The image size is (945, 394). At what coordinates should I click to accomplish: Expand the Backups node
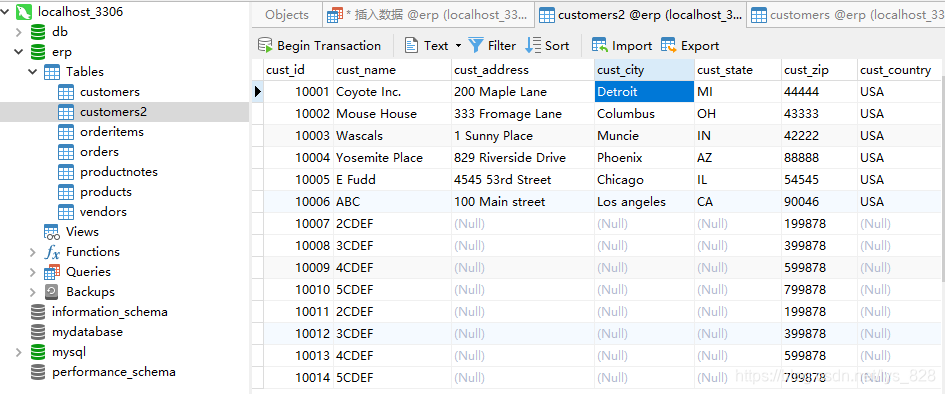pyautogui.click(x=33, y=292)
